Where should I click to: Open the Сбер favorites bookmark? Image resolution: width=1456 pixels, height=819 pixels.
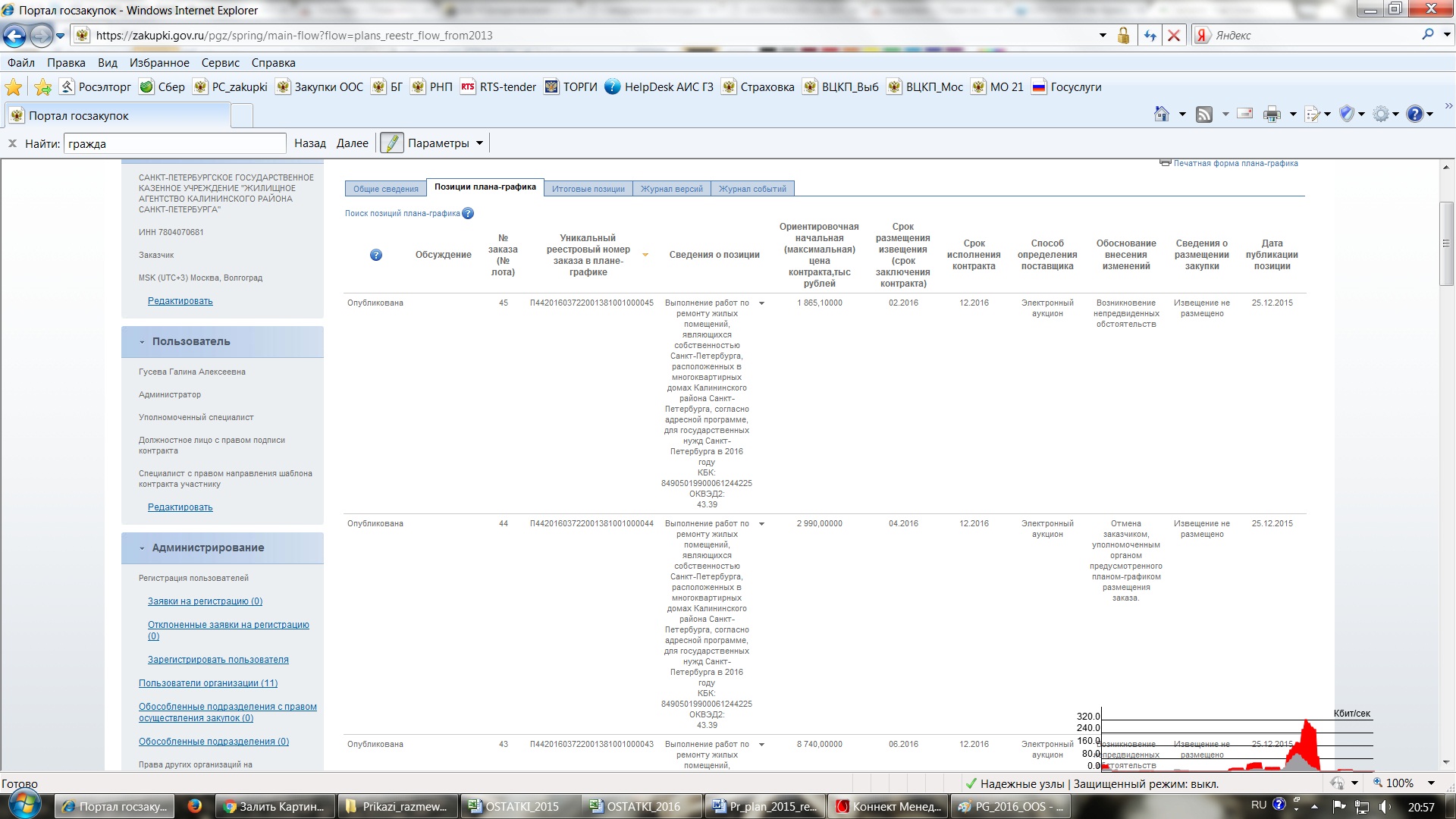[162, 87]
